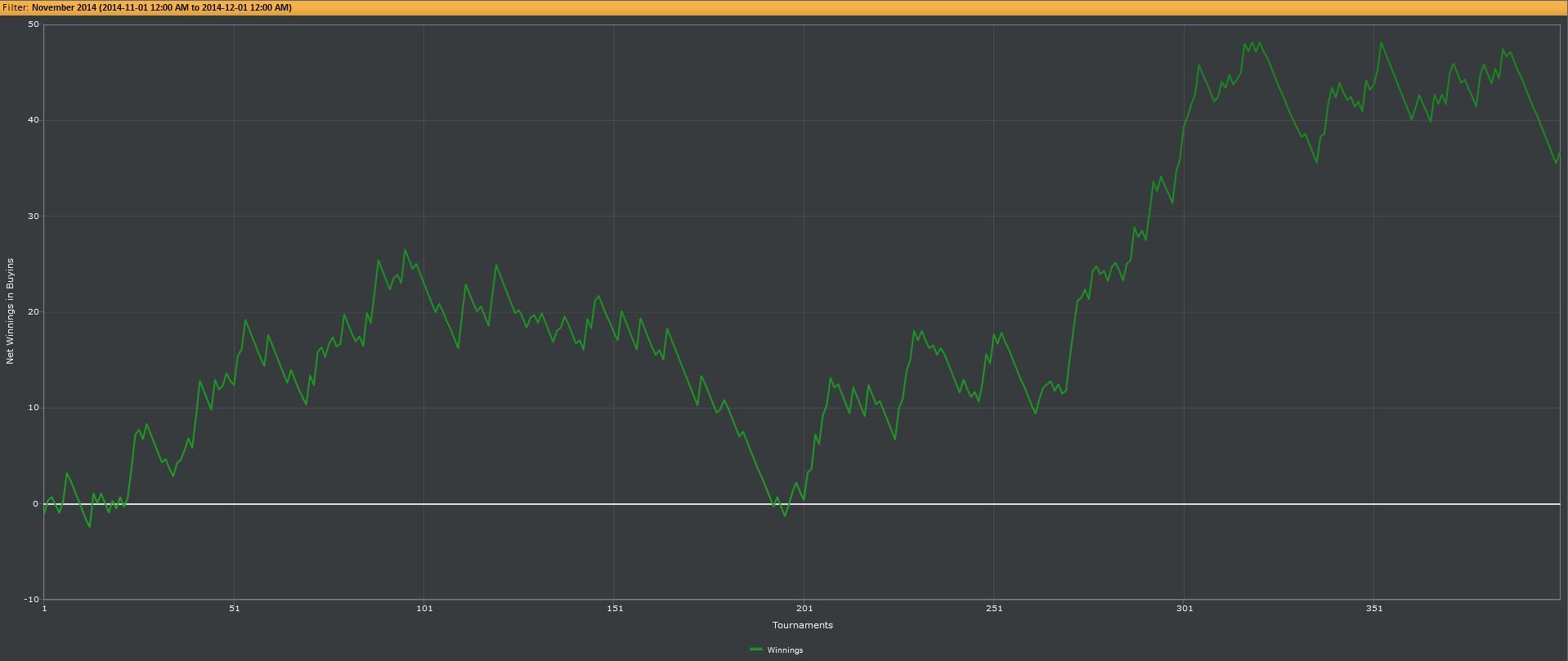Image resolution: width=1568 pixels, height=661 pixels.
Task: Click the y-axis tick label 30
Action: 34,216
